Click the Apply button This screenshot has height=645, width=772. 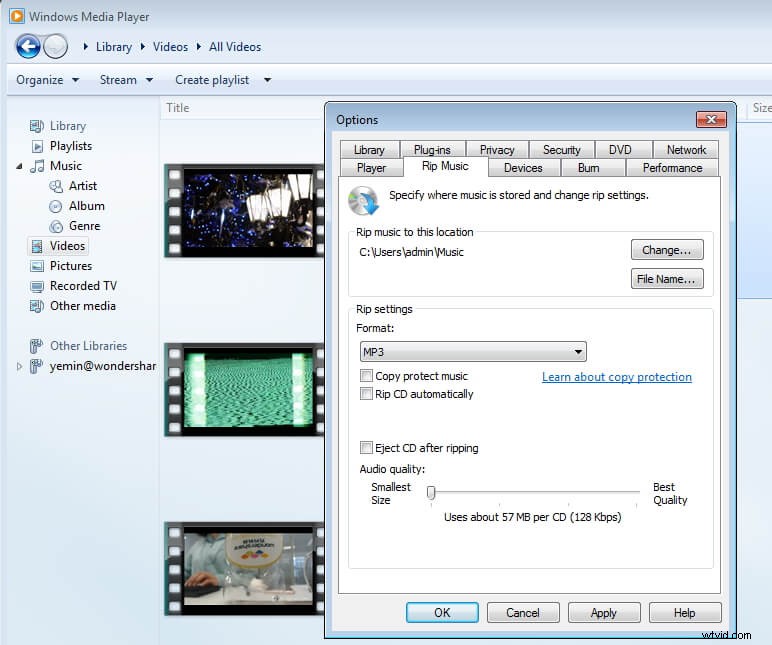click(604, 613)
